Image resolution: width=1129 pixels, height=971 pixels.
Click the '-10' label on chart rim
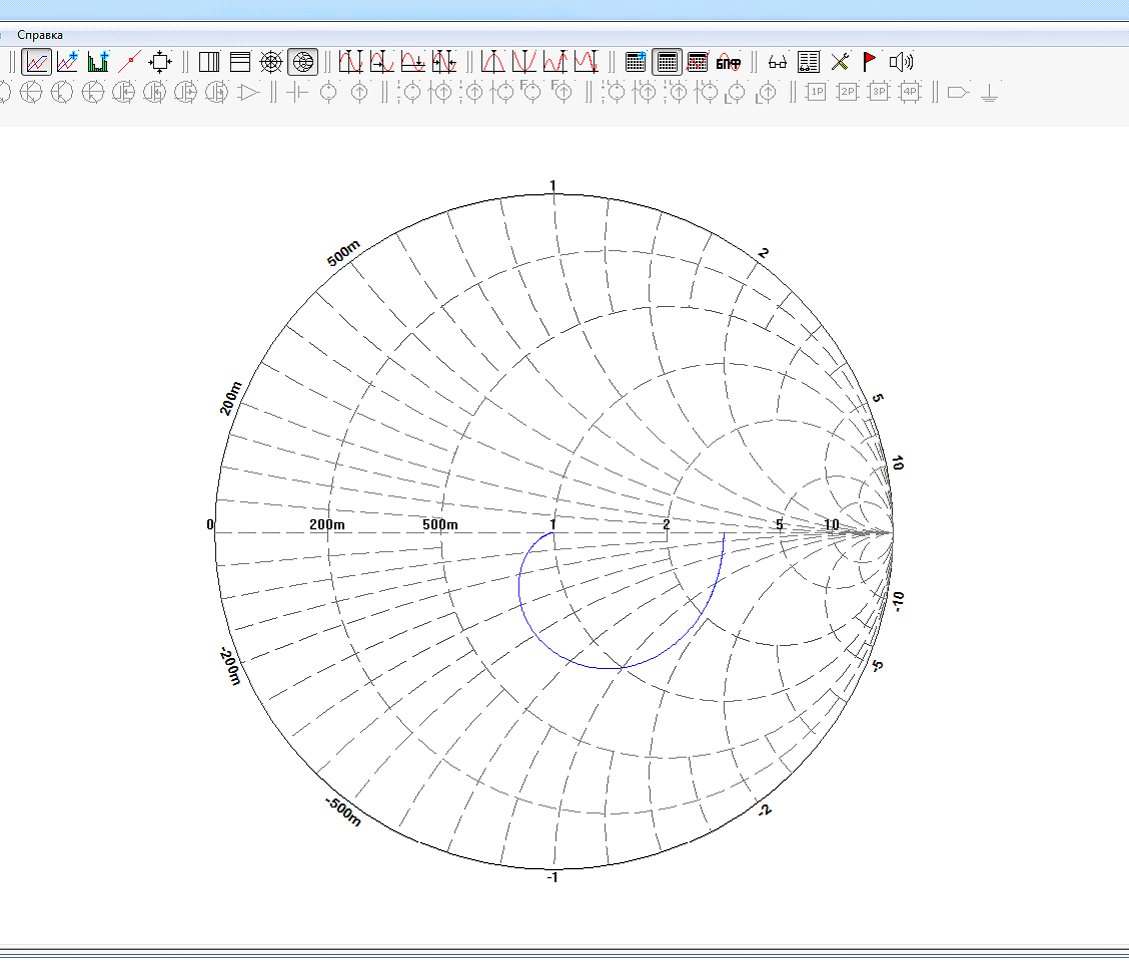click(x=897, y=601)
